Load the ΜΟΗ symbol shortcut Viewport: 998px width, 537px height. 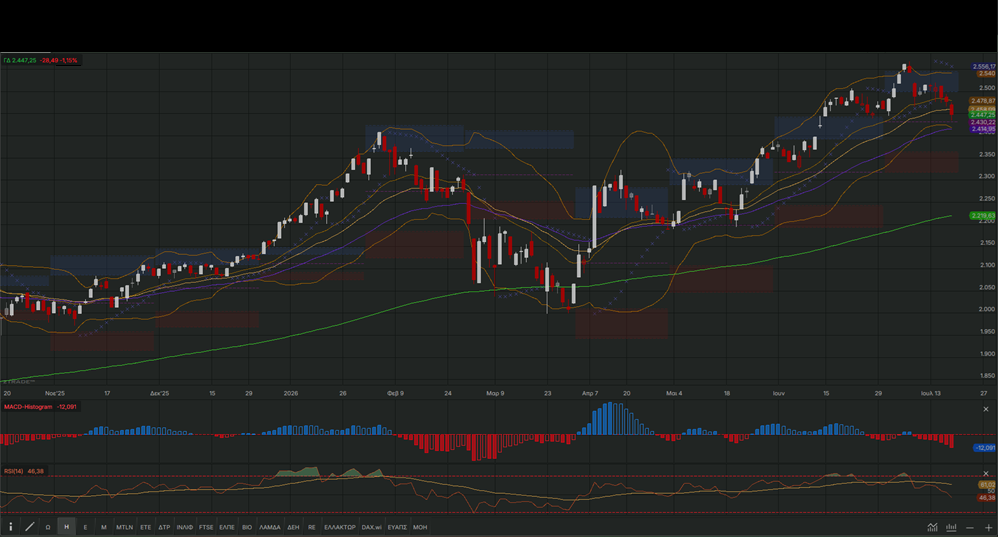click(420, 527)
